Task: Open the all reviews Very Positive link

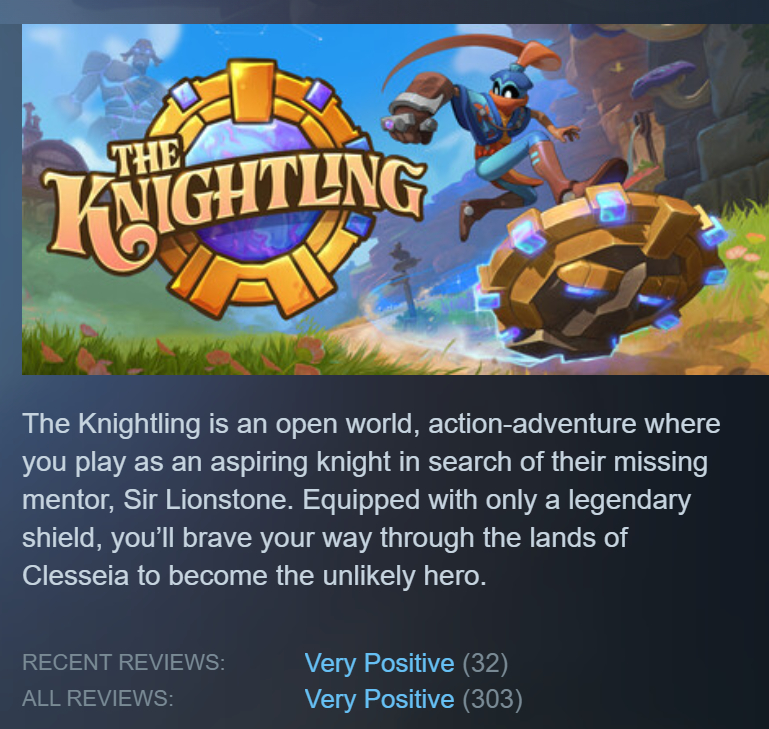Action: (379, 699)
